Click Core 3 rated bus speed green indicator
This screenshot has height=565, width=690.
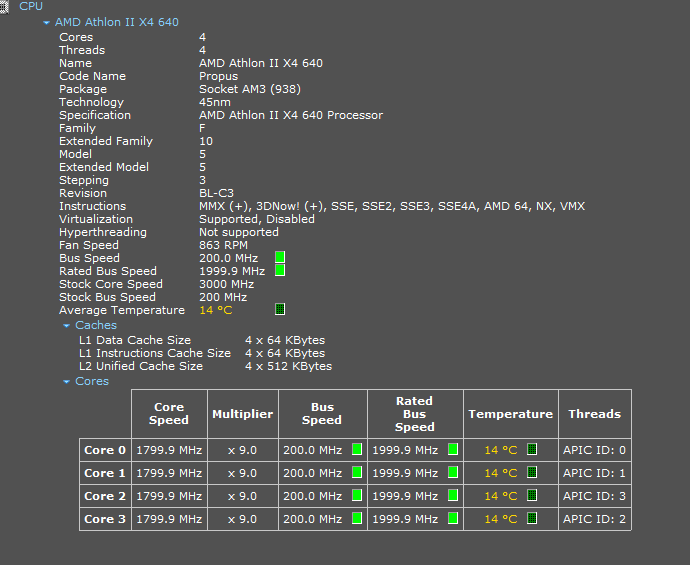pos(453,518)
